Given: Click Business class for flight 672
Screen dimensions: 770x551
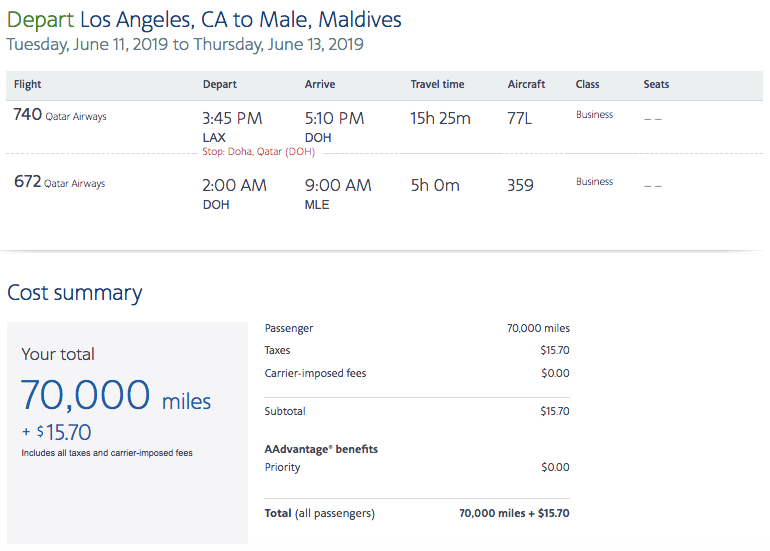Looking at the screenshot, I should coord(594,182).
